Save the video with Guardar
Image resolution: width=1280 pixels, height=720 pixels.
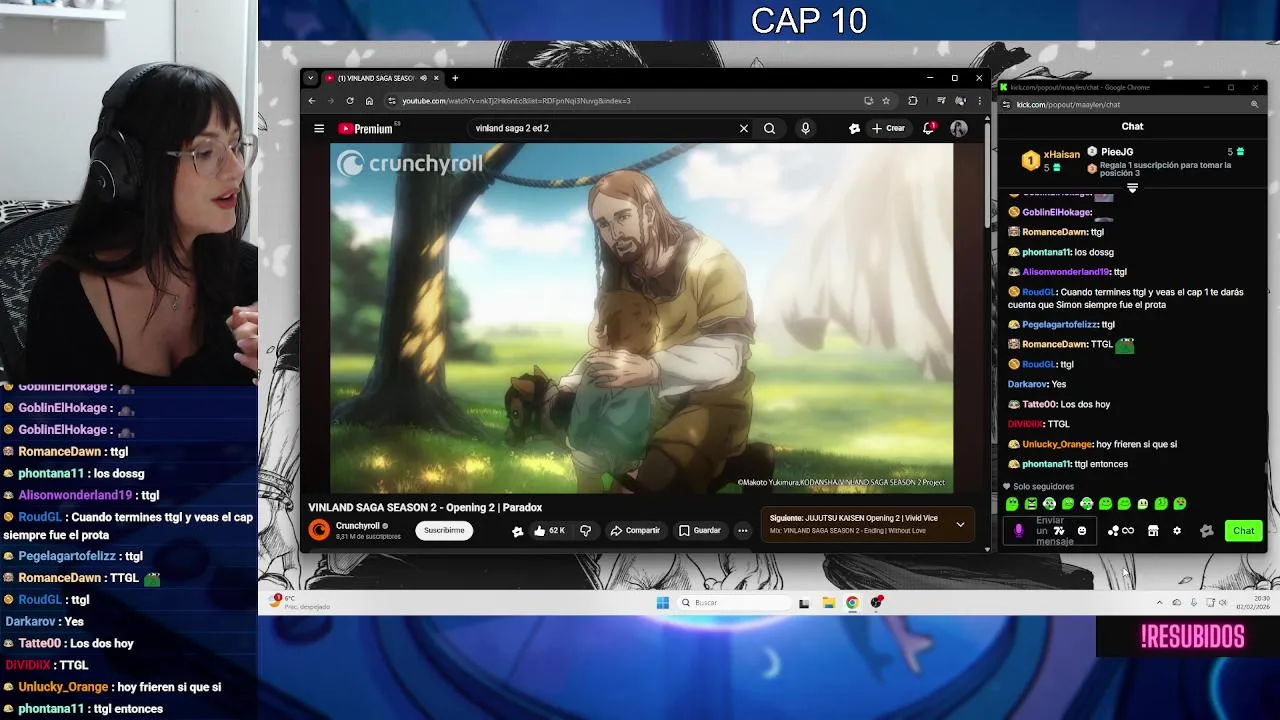[x=700, y=530]
